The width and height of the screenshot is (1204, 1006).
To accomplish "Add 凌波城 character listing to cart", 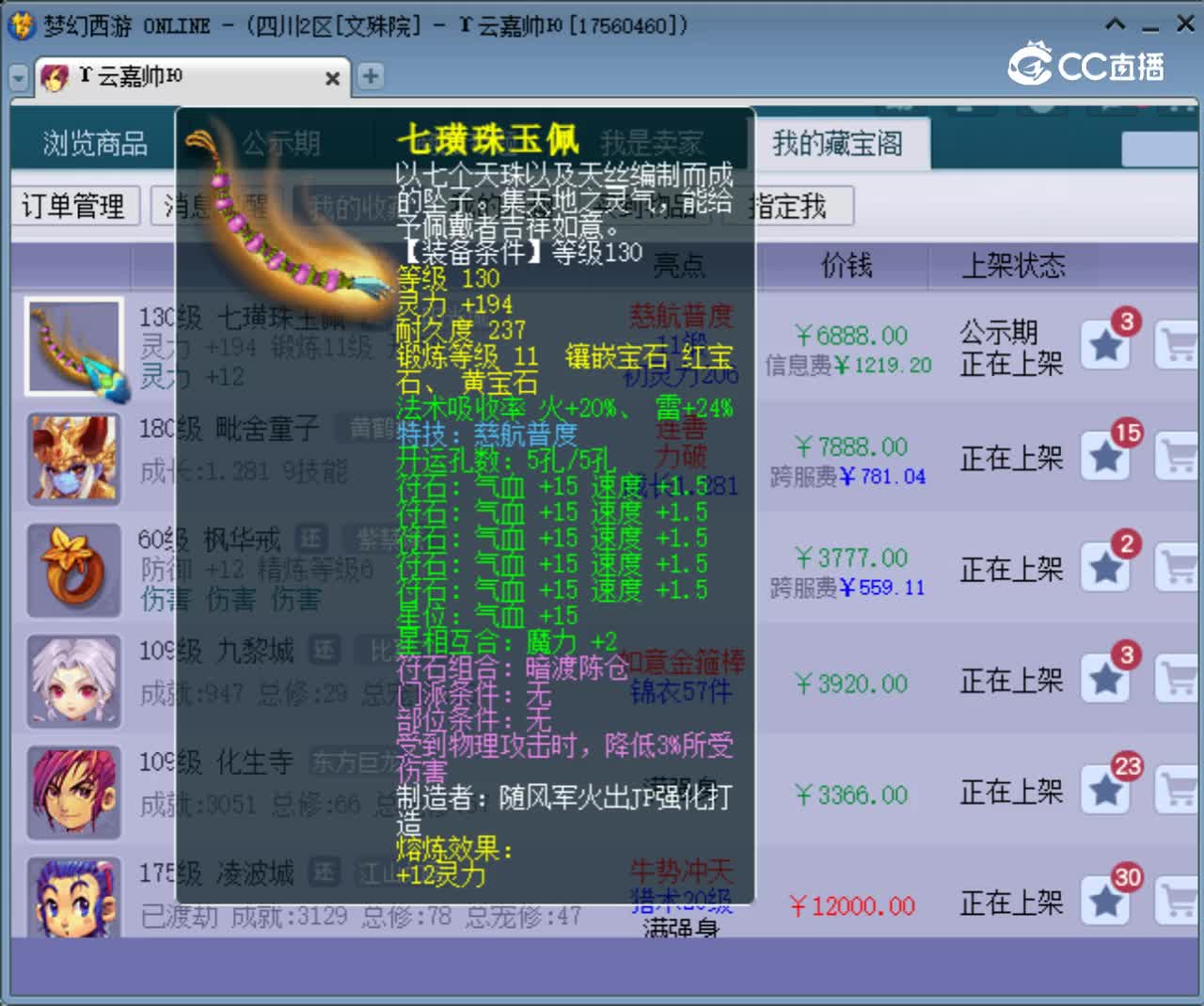I will [1179, 903].
